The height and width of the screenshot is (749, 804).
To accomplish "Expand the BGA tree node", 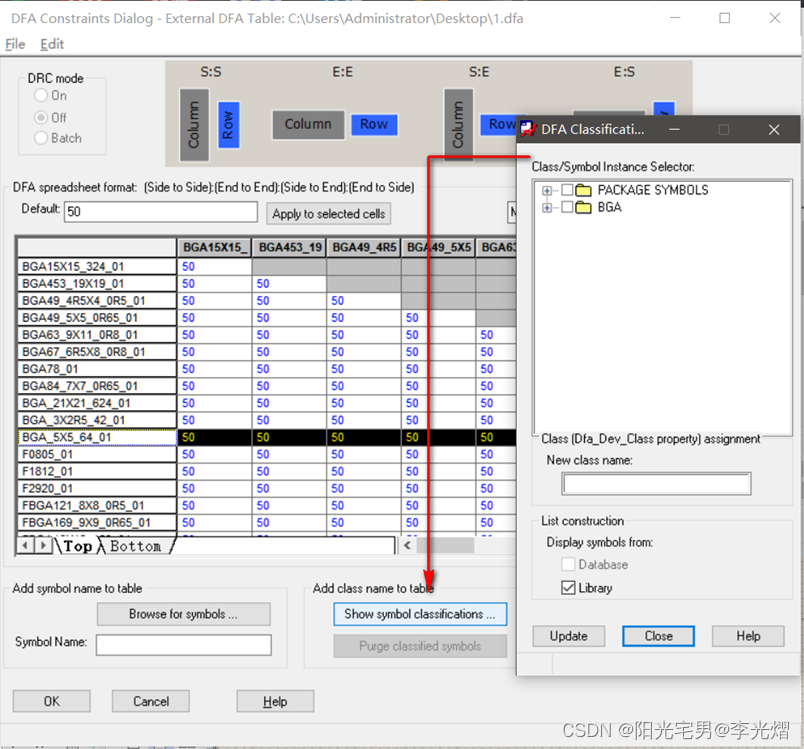I will (546, 207).
